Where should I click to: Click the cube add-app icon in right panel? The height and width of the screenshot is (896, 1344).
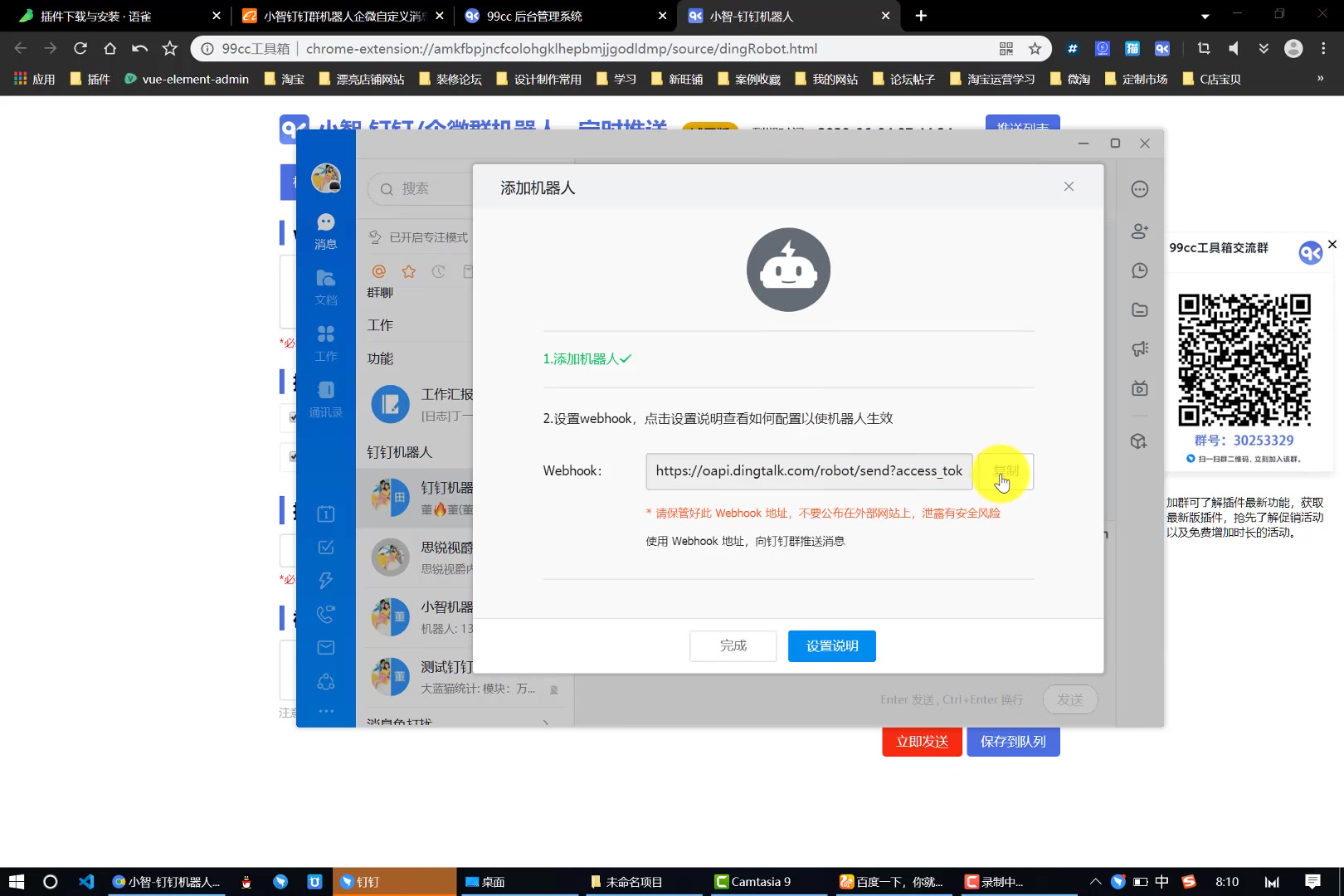click(x=1139, y=441)
